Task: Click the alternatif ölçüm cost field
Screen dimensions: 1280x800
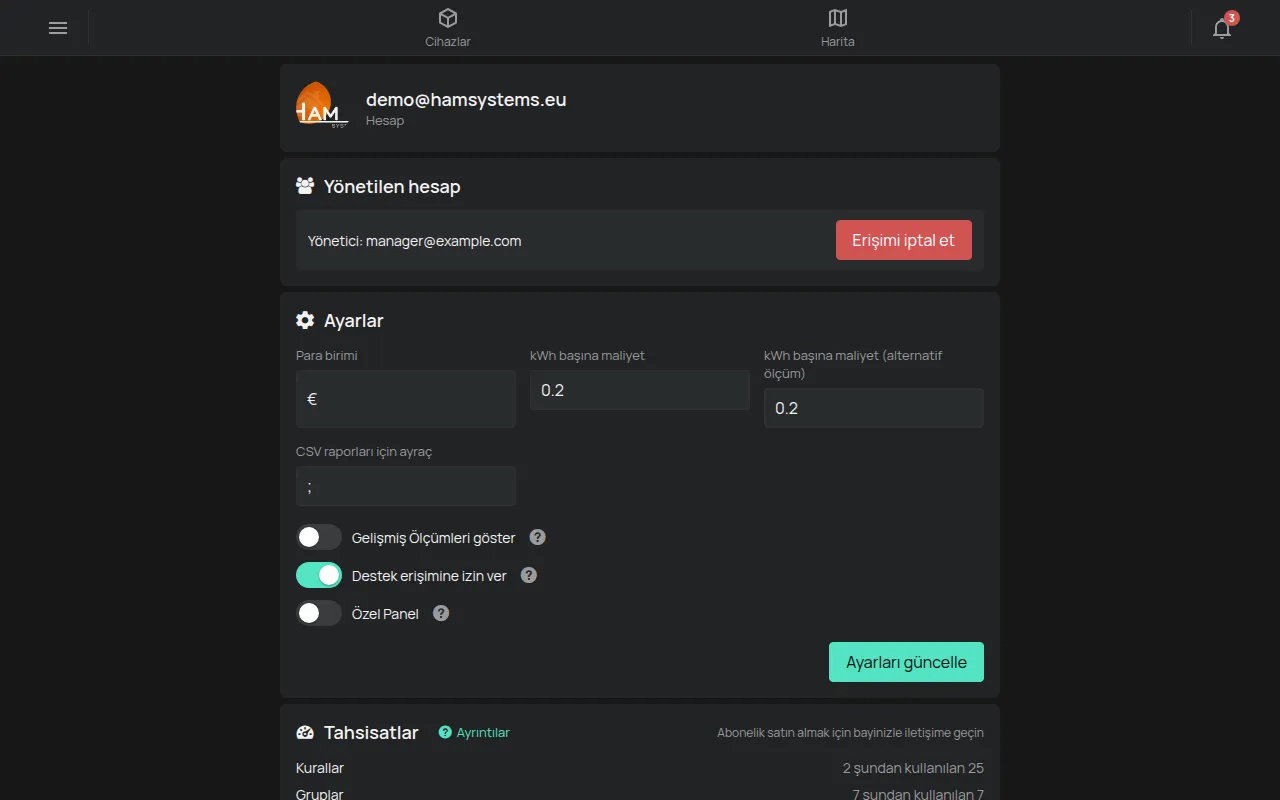Action: pyautogui.click(x=874, y=408)
